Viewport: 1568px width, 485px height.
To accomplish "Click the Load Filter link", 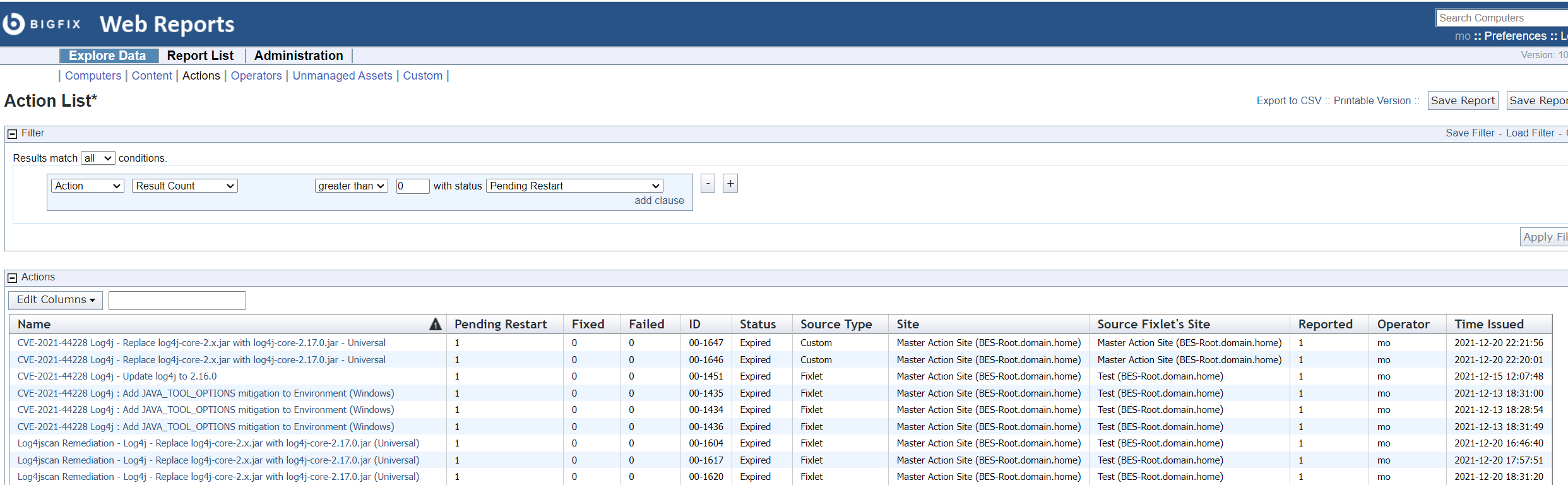I will [1529, 133].
